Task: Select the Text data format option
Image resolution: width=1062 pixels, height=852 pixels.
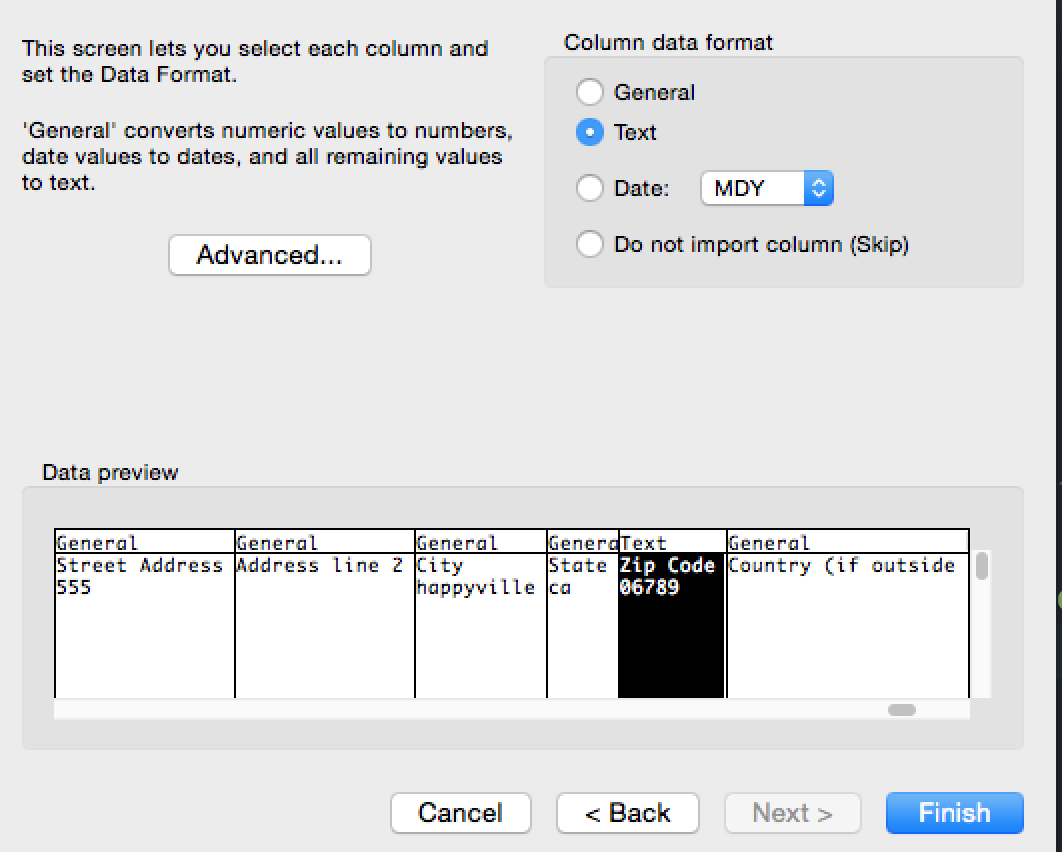Action: 589,132
